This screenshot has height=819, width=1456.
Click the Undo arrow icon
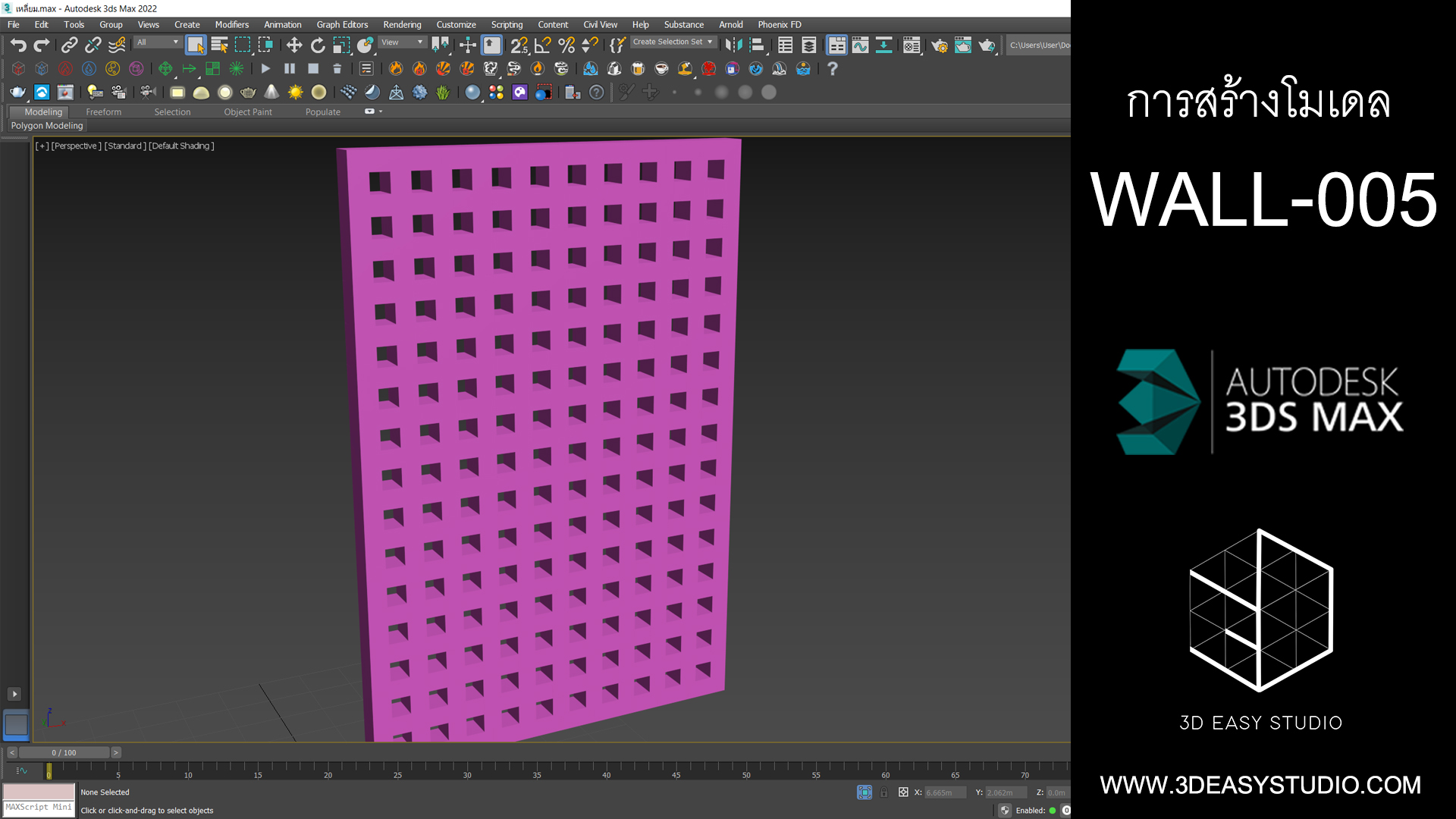(x=18, y=45)
